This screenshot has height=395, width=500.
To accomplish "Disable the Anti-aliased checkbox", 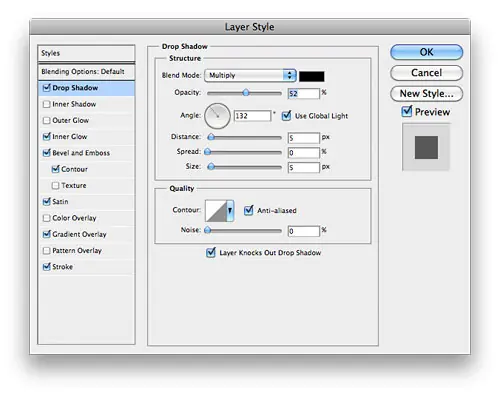I will 249,210.
